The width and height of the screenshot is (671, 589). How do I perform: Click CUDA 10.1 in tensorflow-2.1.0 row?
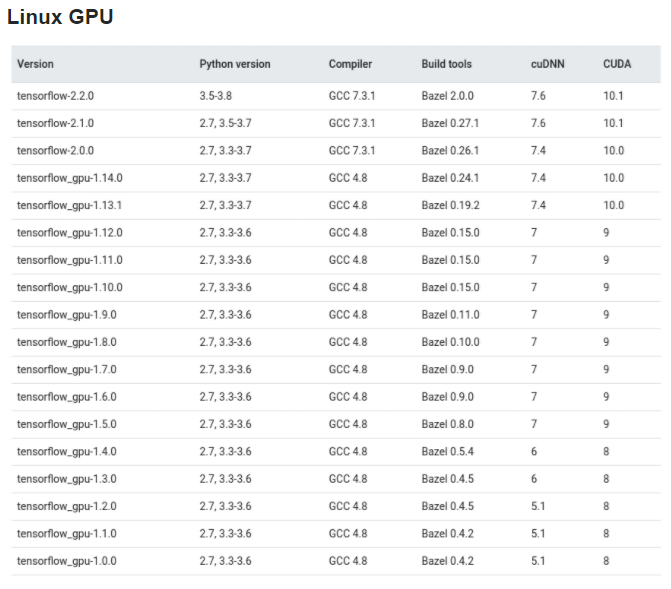(613, 123)
